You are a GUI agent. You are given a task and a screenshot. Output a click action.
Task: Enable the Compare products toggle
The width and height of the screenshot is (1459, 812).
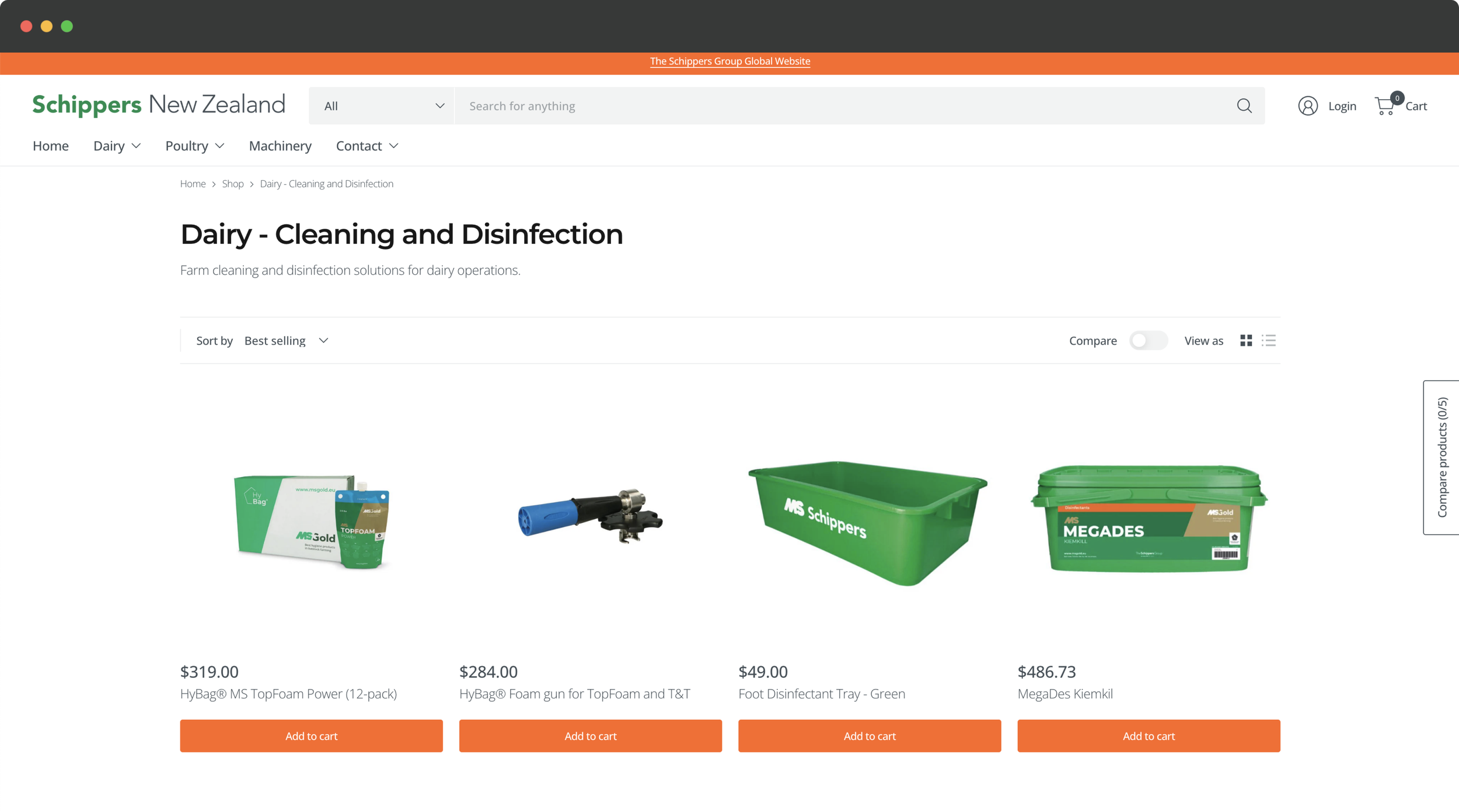click(x=1147, y=341)
